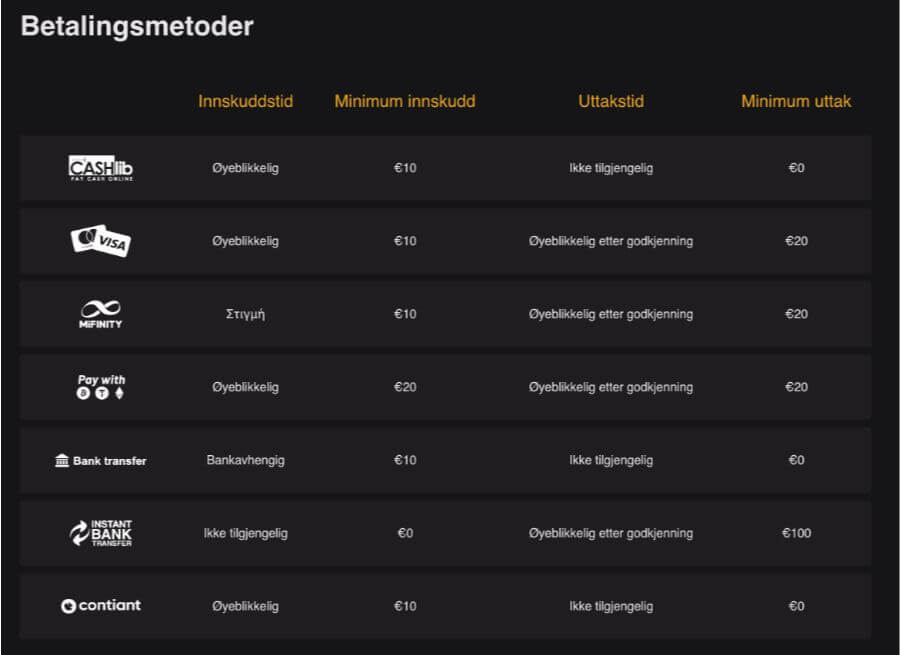The height and width of the screenshot is (655, 900).
Task: Click the Contiant logo
Action: pyautogui.click(x=101, y=606)
